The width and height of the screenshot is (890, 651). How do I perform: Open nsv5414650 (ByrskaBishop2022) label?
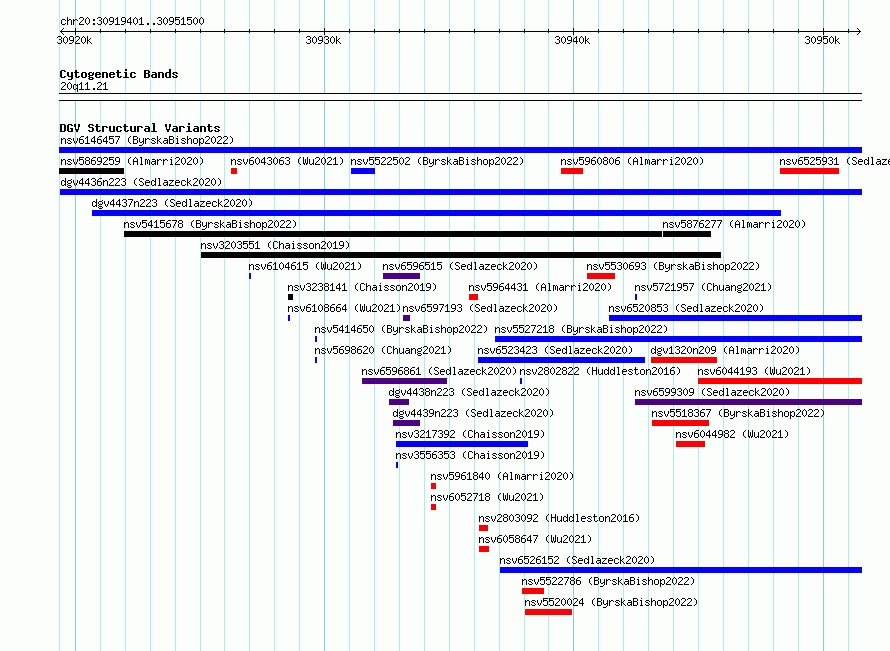401,329
